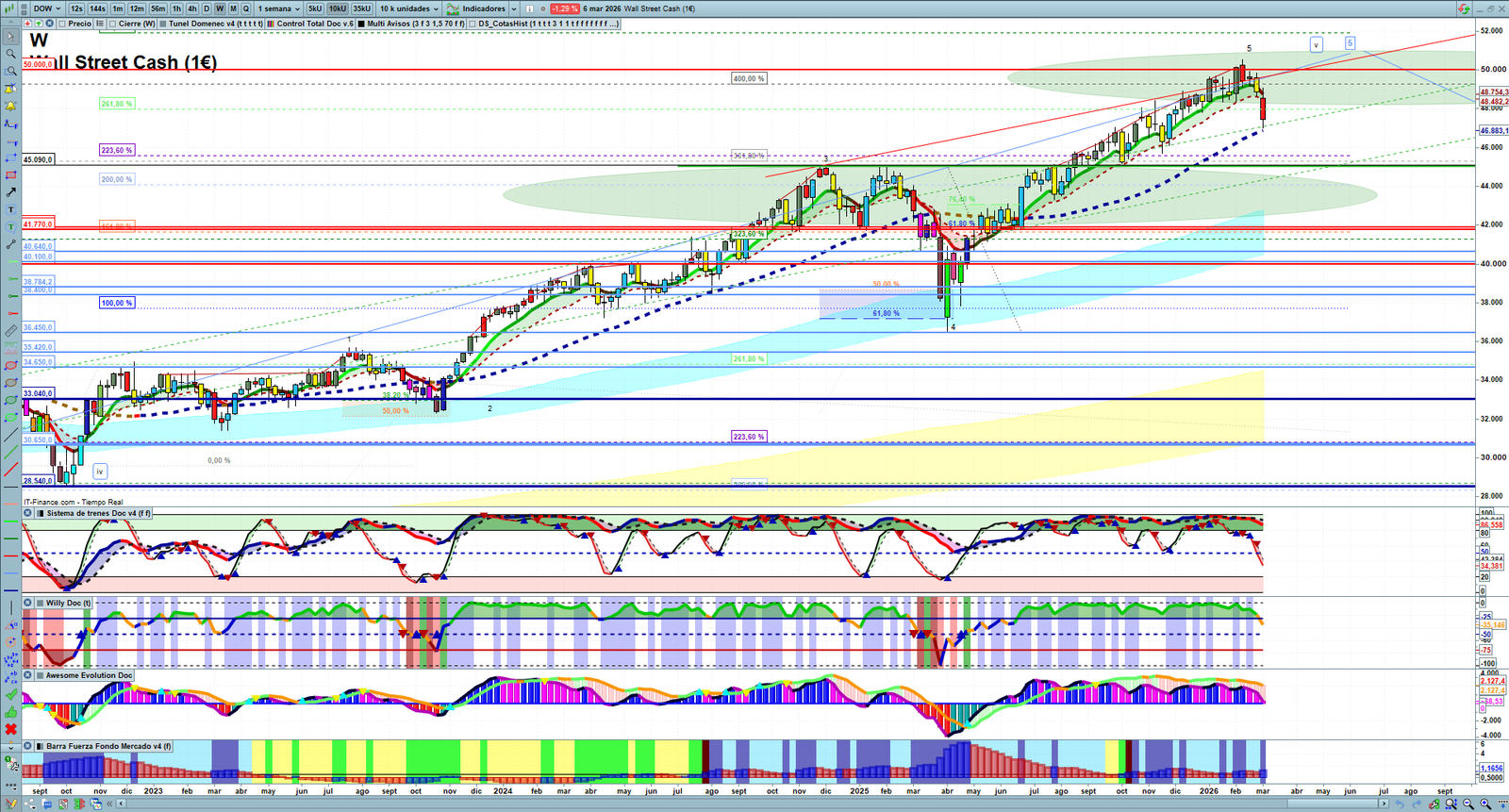Select the 35kU units button
1509x812 pixels.
(x=361, y=8)
